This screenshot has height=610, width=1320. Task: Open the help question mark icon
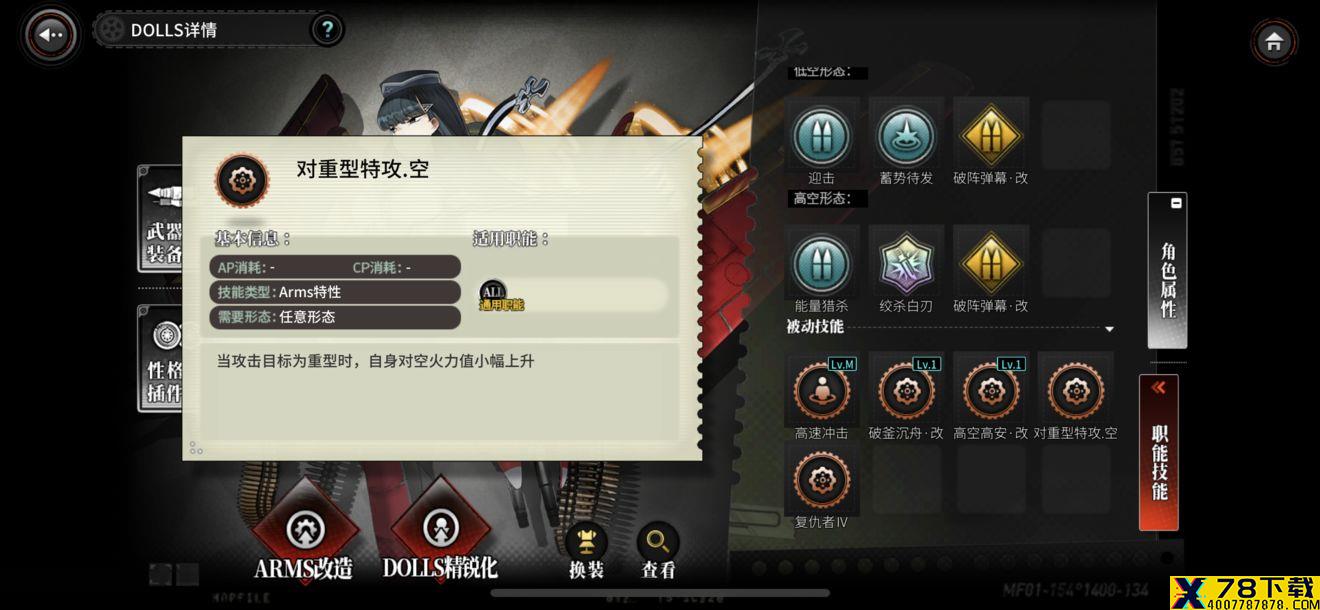[x=326, y=30]
